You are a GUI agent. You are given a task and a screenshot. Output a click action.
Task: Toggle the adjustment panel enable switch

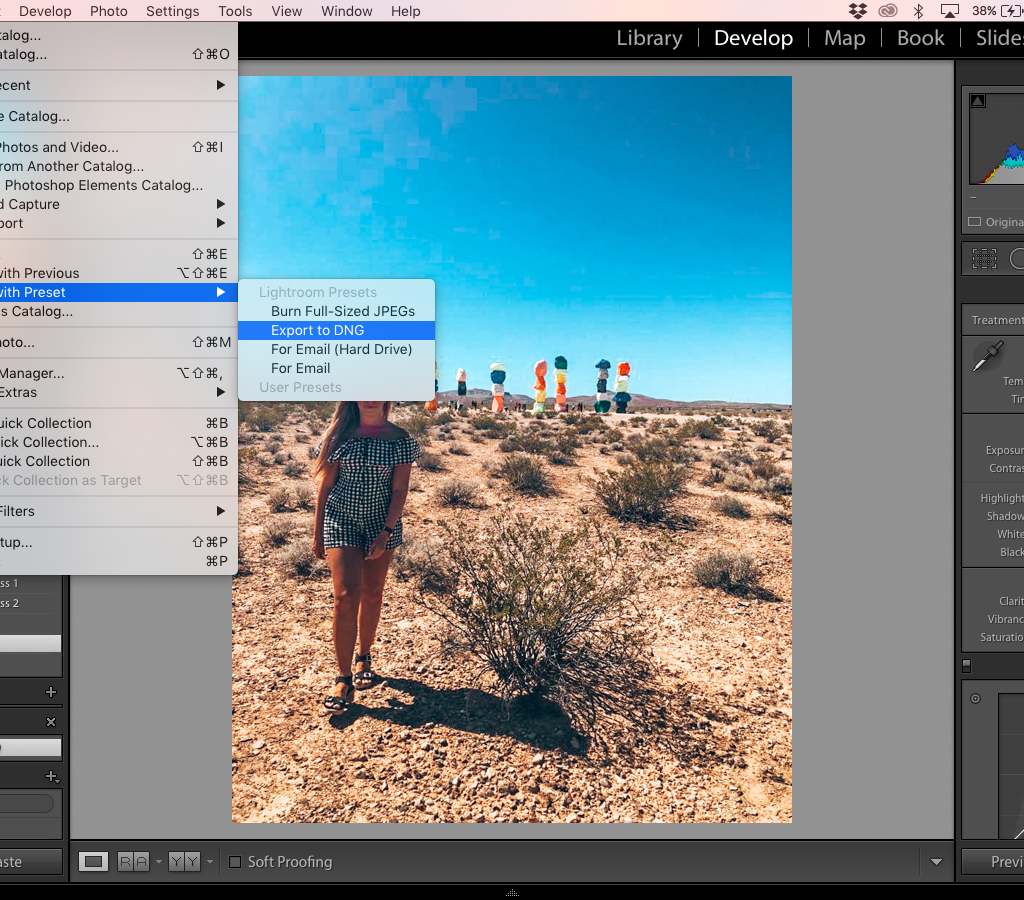click(966, 665)
